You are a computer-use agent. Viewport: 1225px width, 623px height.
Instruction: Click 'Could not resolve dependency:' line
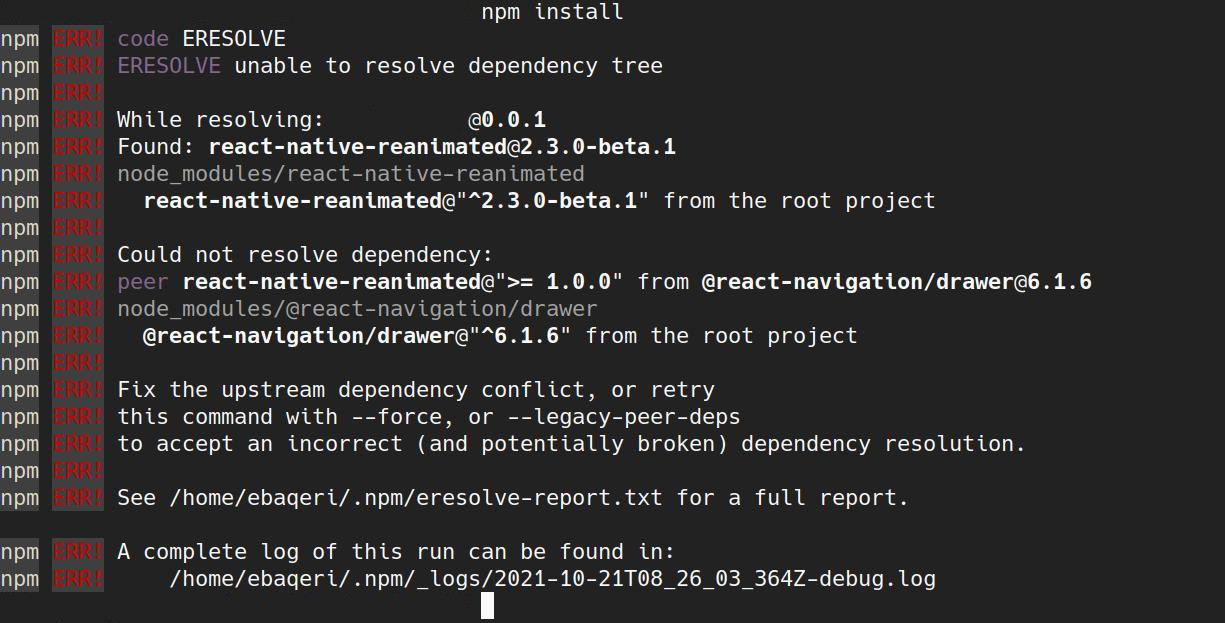point(305,255)
